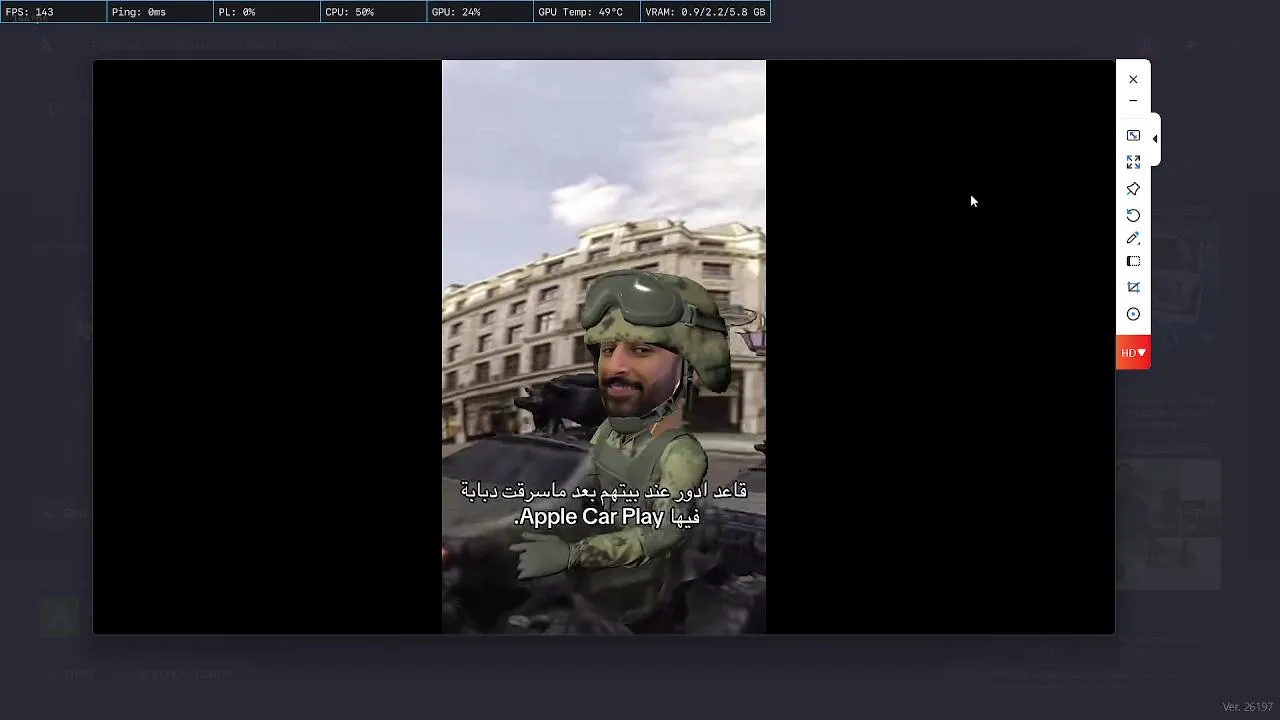
Task: Minimize the viewer using the dash icon
Action: (x=1133, y=101)
